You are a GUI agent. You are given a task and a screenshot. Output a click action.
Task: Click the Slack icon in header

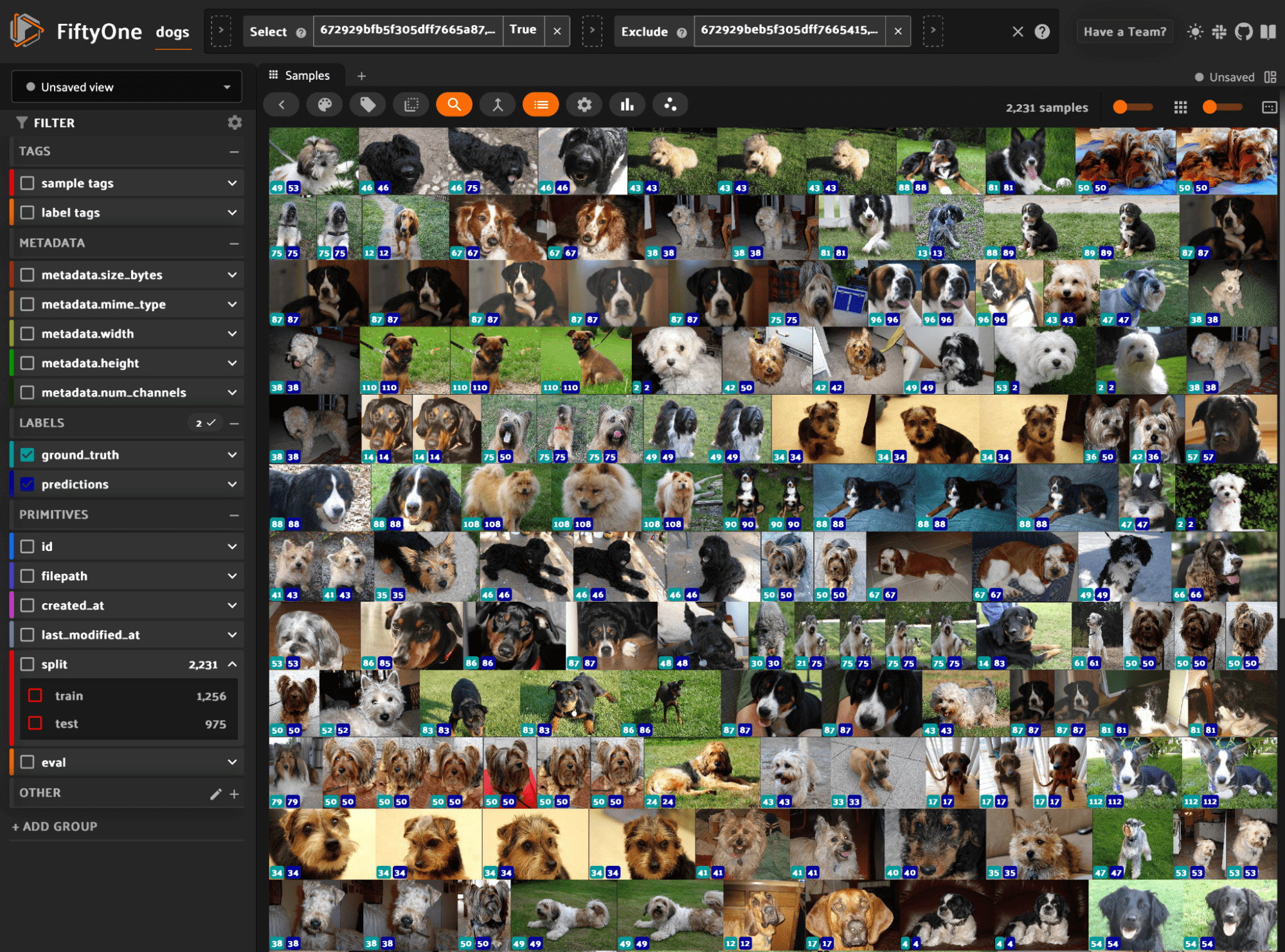click(1219, 31)
